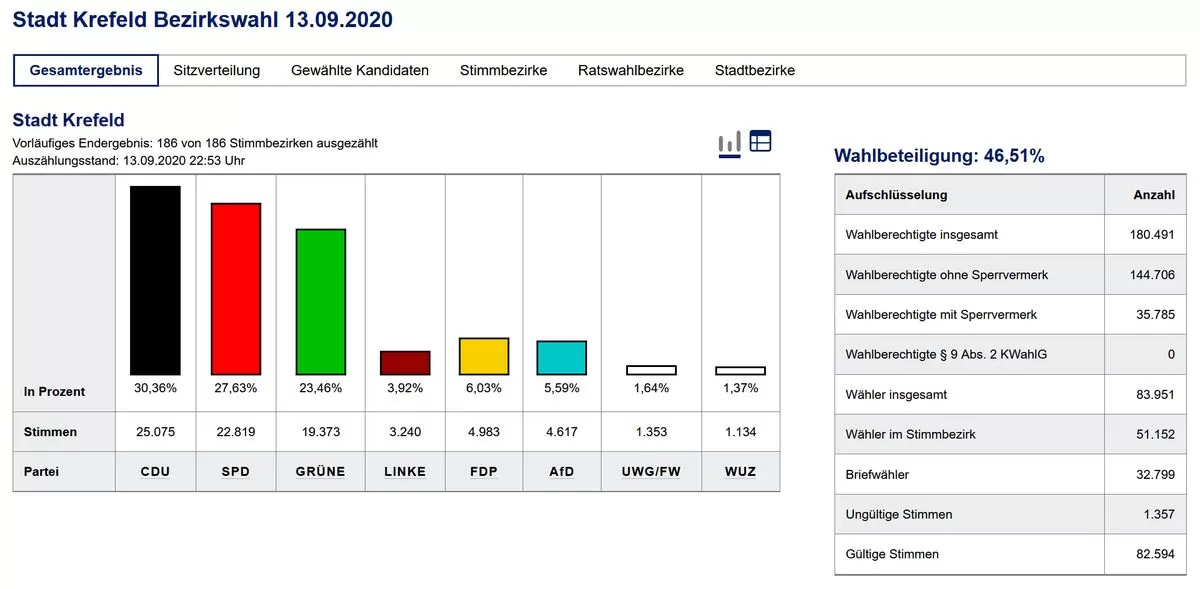Select the Gewählte Kandidaten tab
Viewport: 1200px width, 589px height.
click(x=360, y=70)
